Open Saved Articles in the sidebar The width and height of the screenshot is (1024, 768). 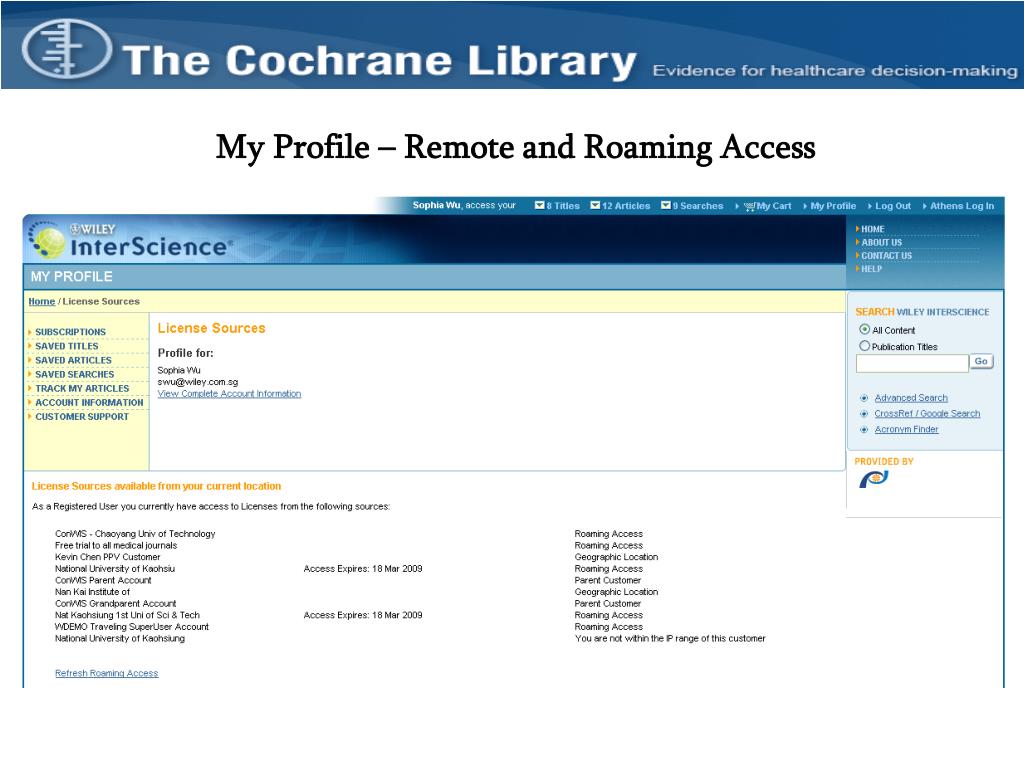(73, 360)
